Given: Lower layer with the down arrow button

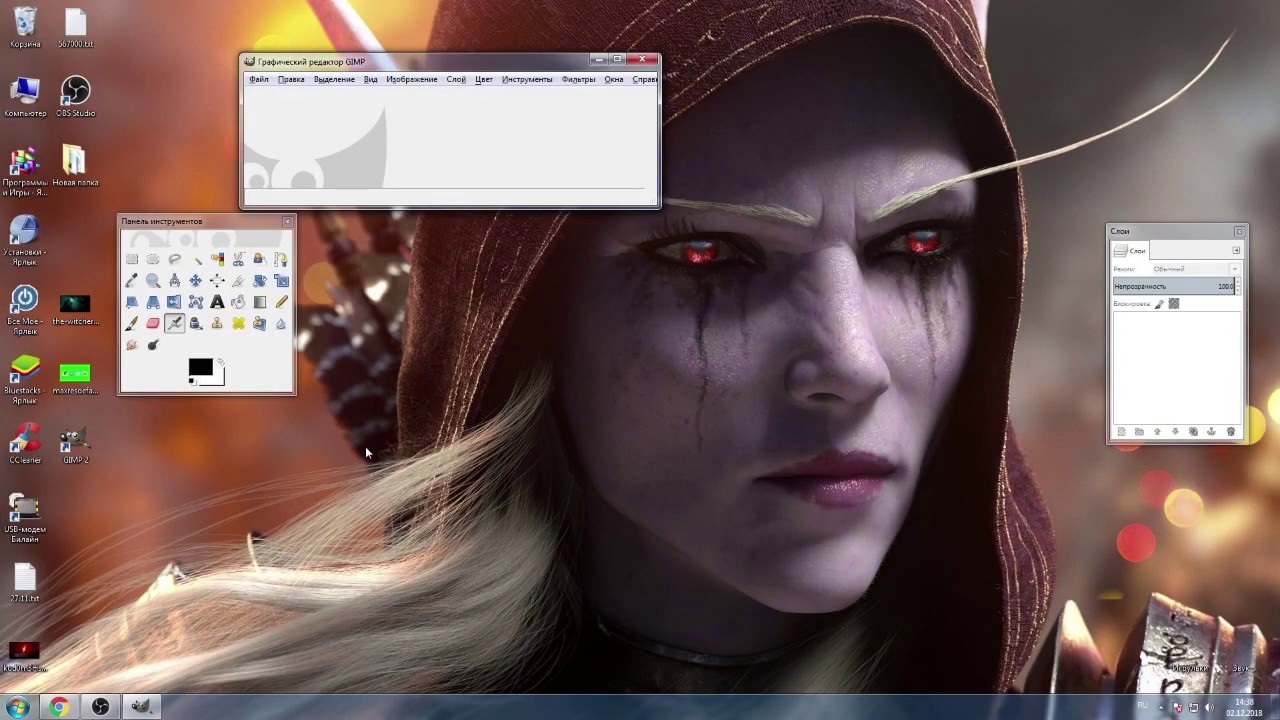Looking at the screenshot, I should click(1175, 432).
